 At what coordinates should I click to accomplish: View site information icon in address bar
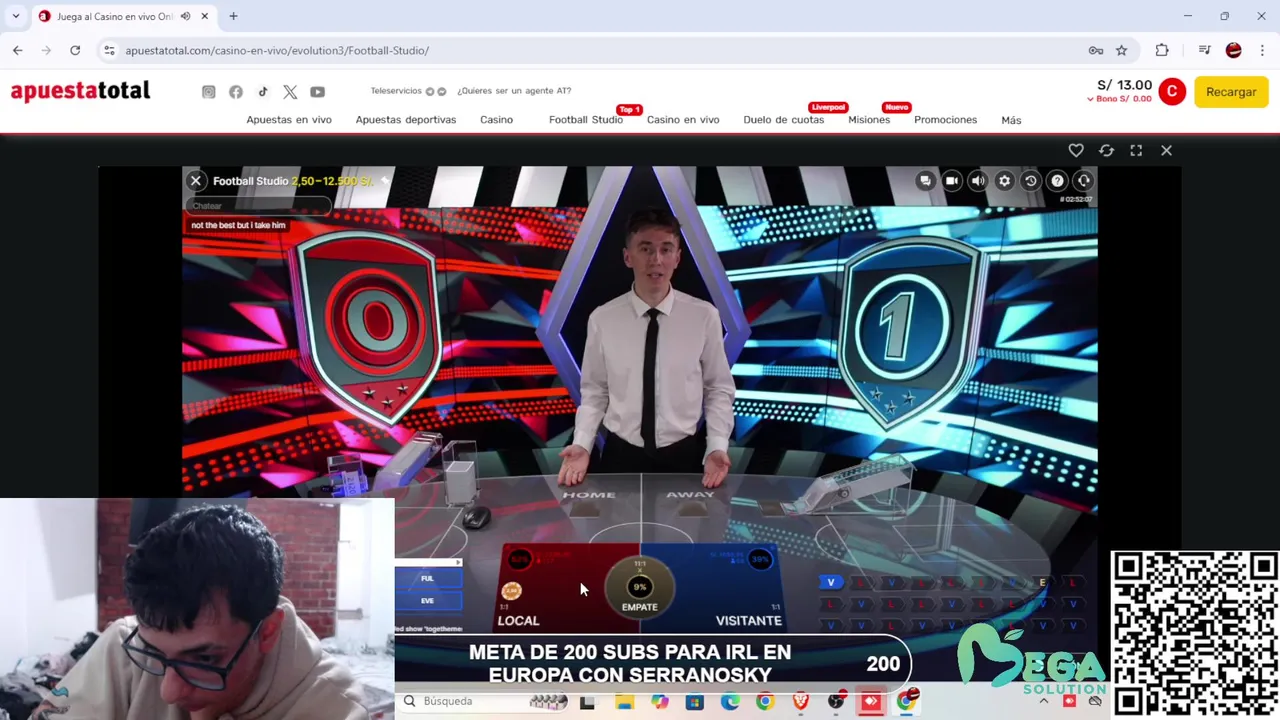point(109,50)
